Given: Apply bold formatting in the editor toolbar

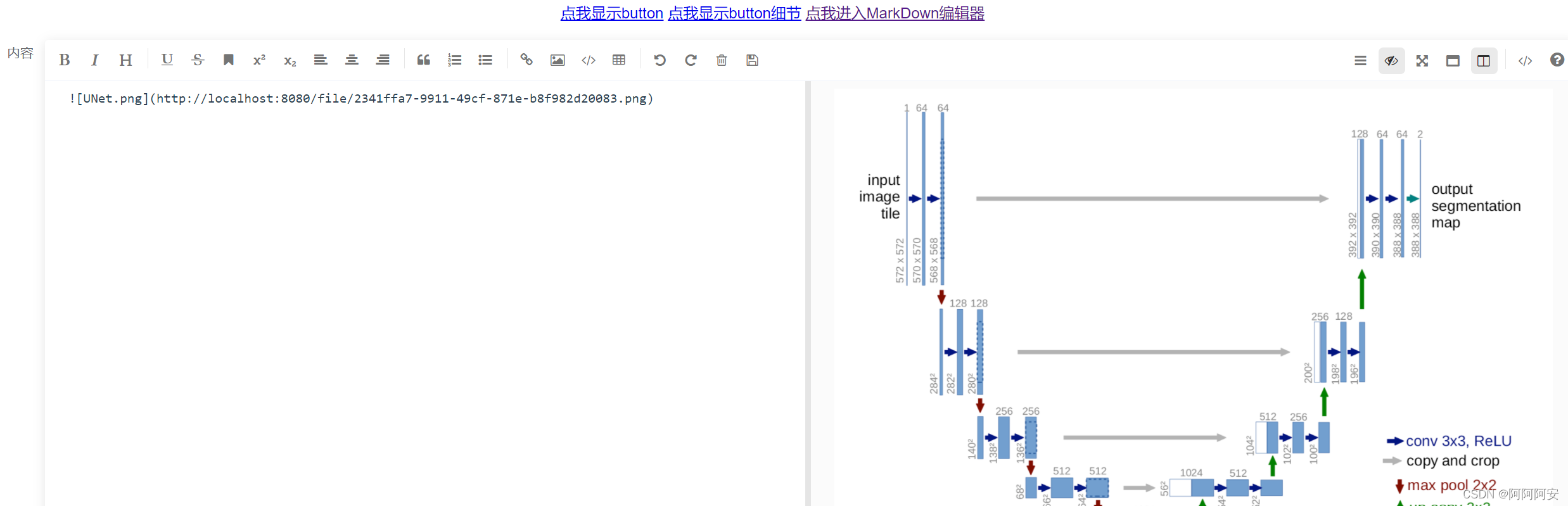Looking at the screenshot, I should tap(64, 60).
